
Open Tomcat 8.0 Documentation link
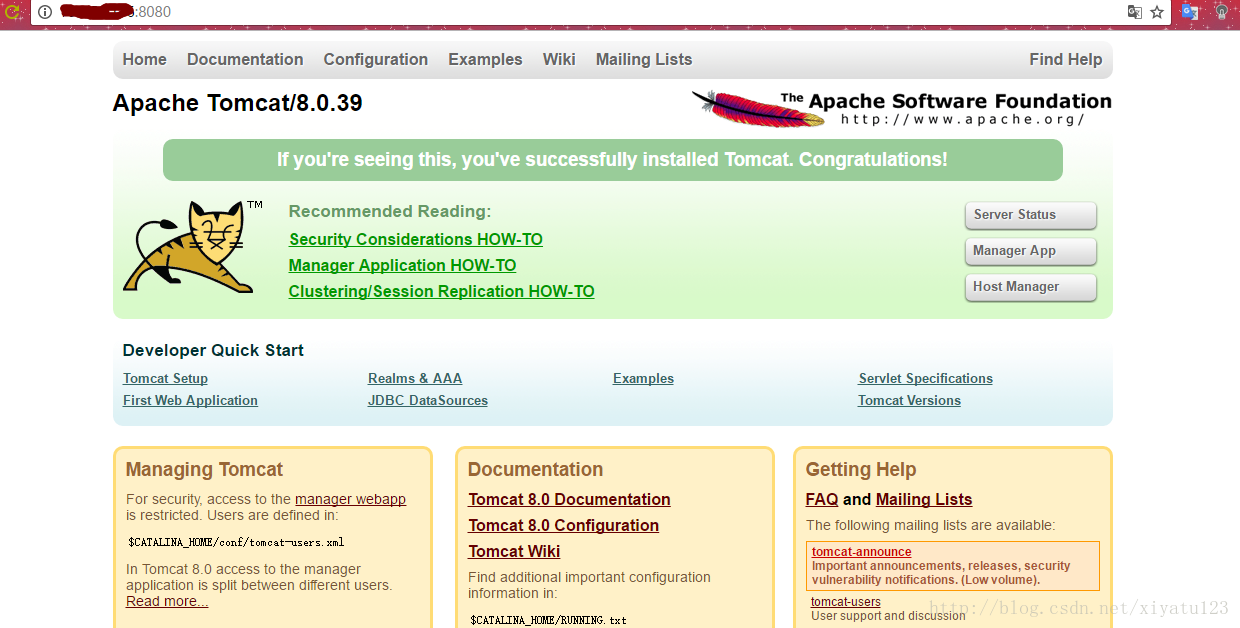(569, 499)
